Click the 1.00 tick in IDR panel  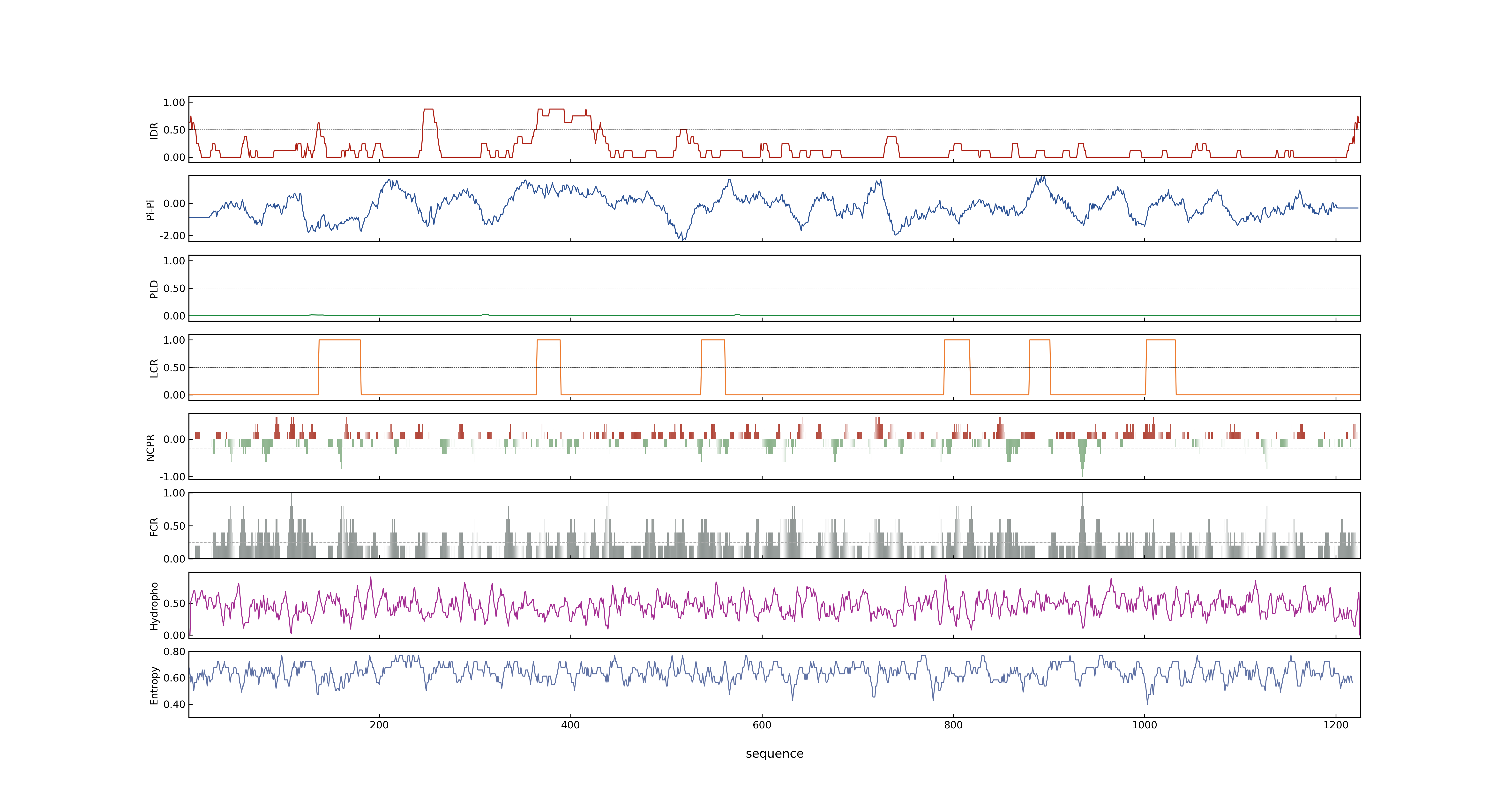point(174,103)
